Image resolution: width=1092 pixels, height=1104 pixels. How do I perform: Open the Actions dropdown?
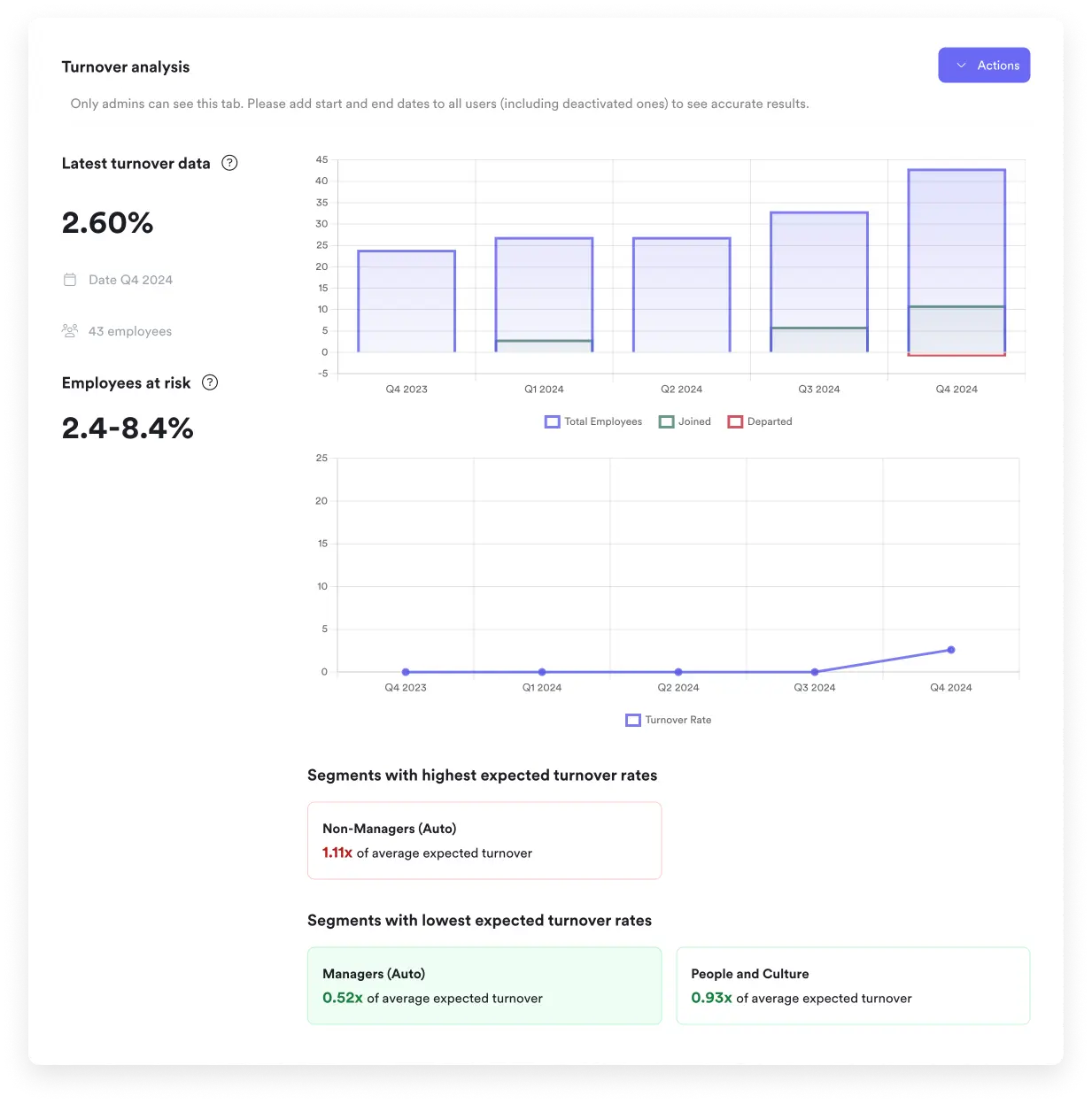[984, 65]
